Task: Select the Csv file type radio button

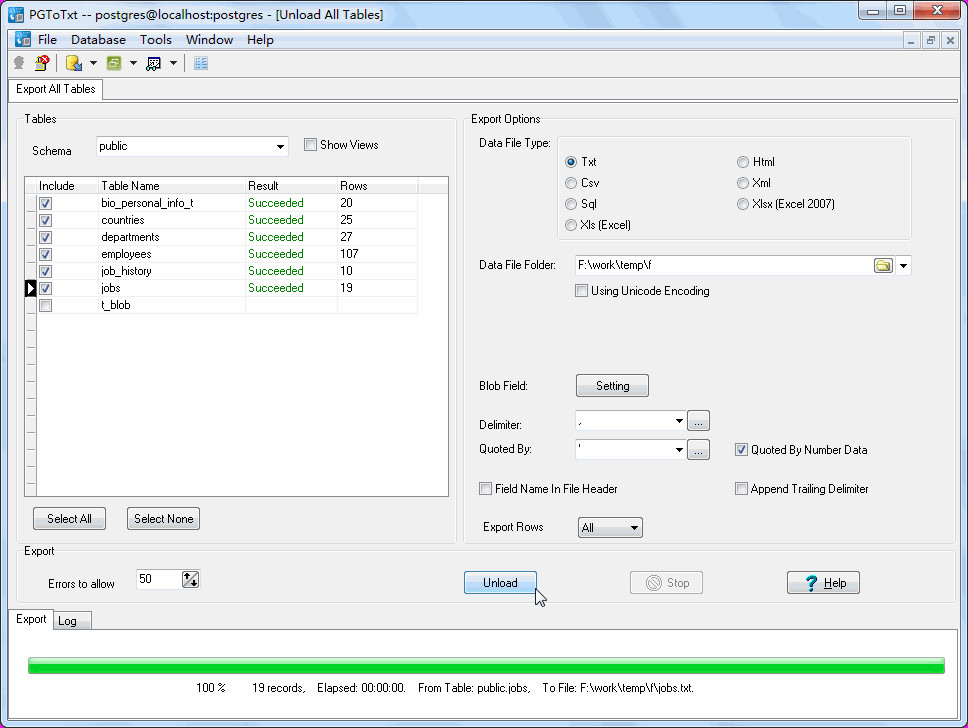Action: tap(571, 183)
